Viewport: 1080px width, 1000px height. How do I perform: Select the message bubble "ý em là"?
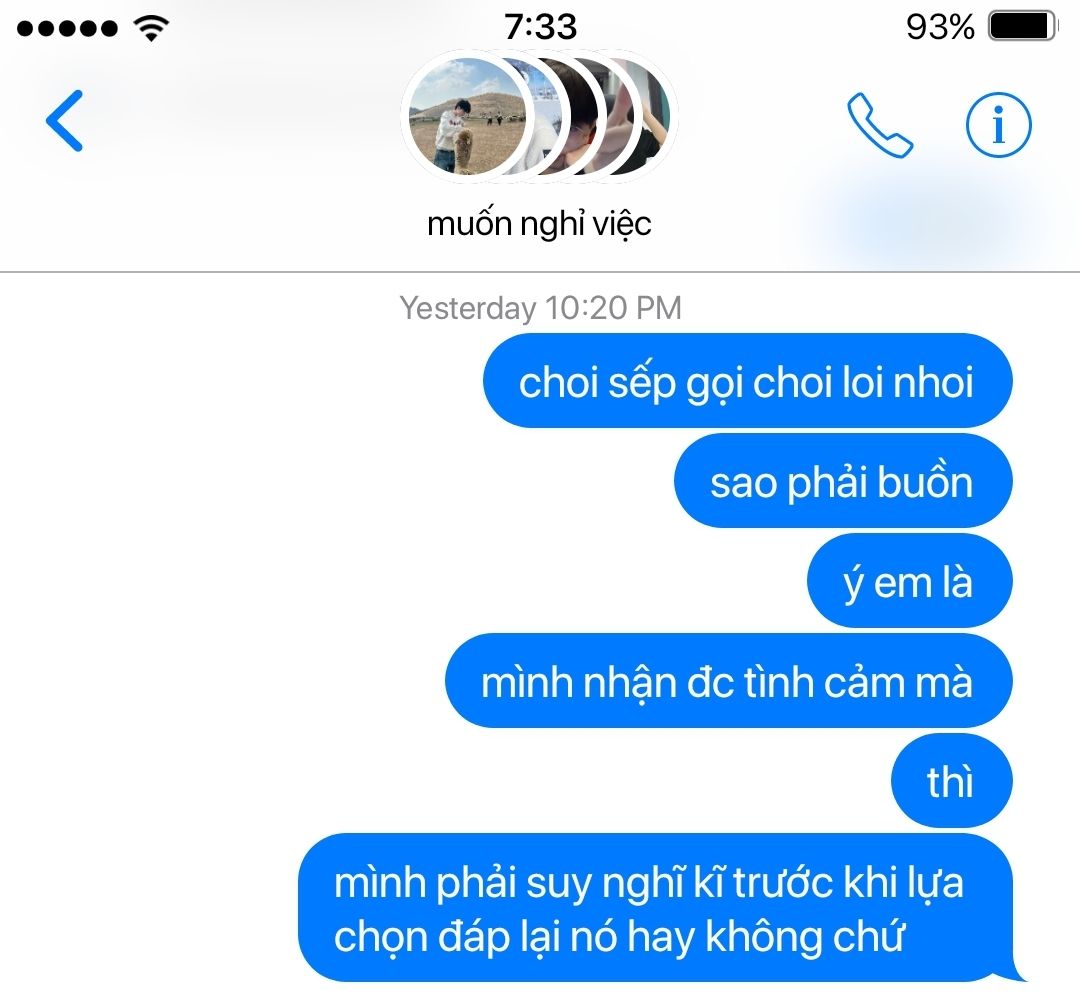909,581
